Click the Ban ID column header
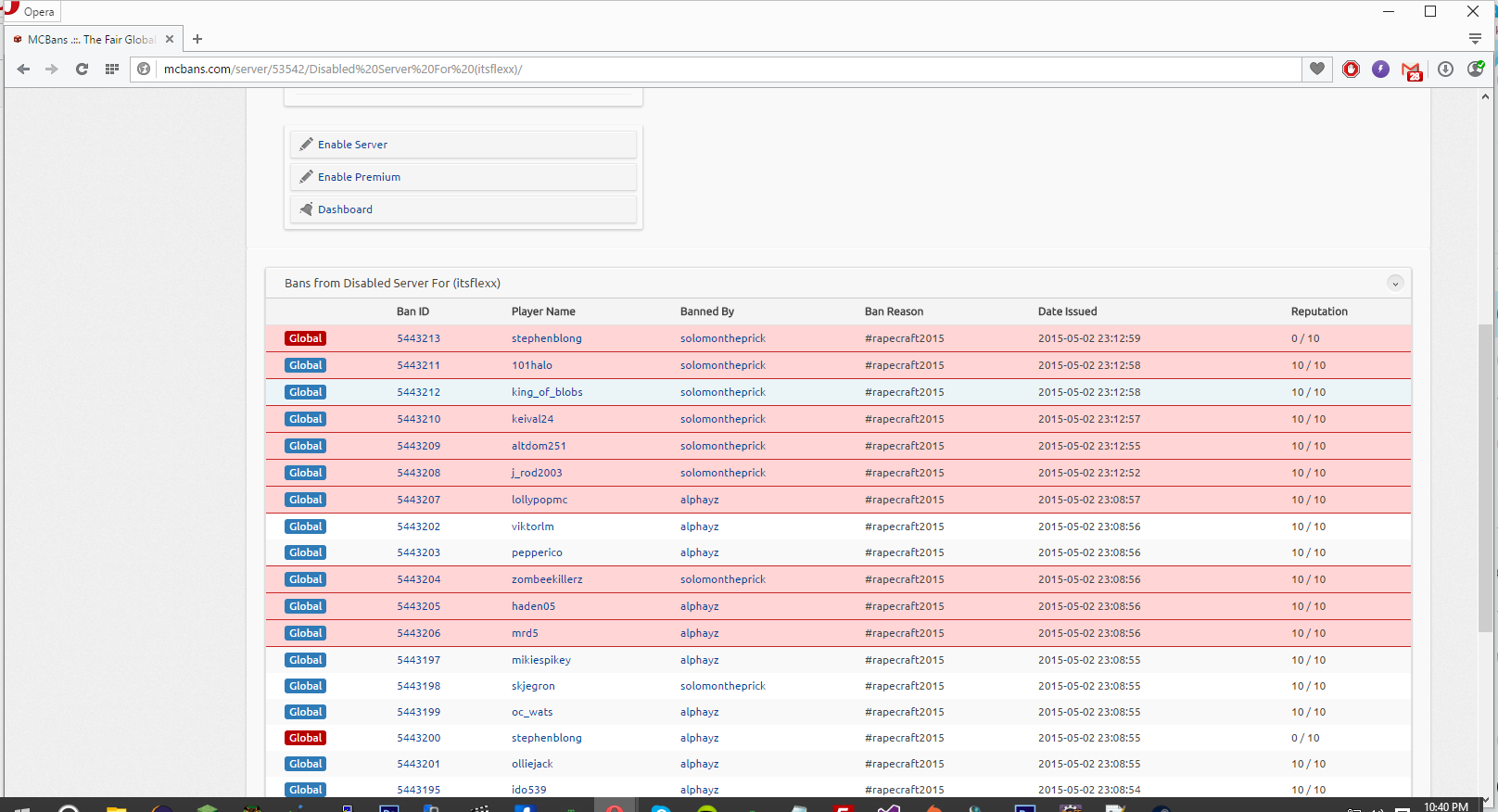1498x812 pixels. tap(413, 311)
